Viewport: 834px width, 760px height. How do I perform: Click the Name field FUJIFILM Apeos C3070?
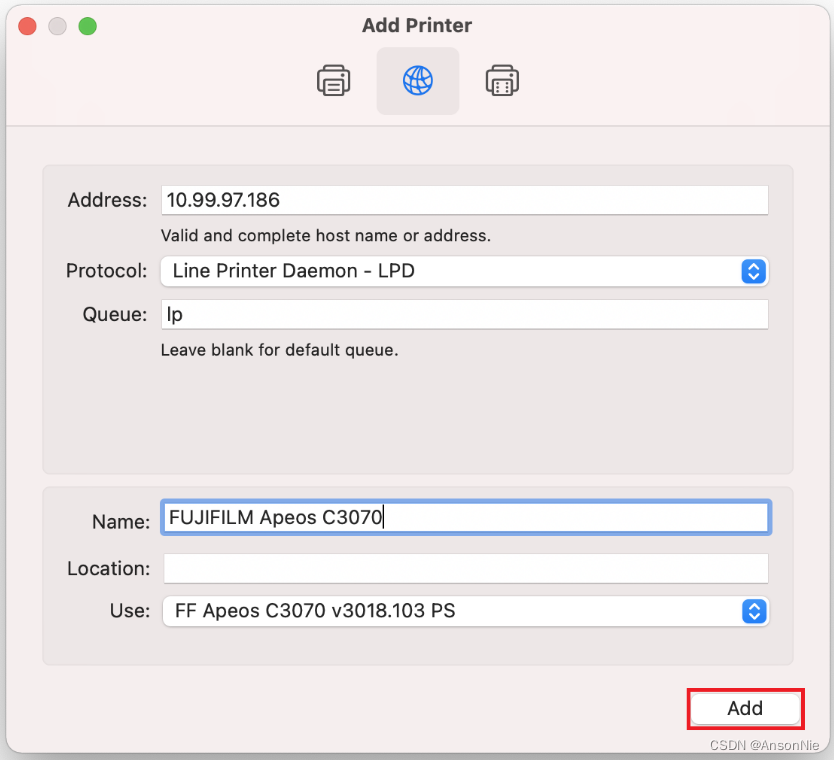coord(466,517)
